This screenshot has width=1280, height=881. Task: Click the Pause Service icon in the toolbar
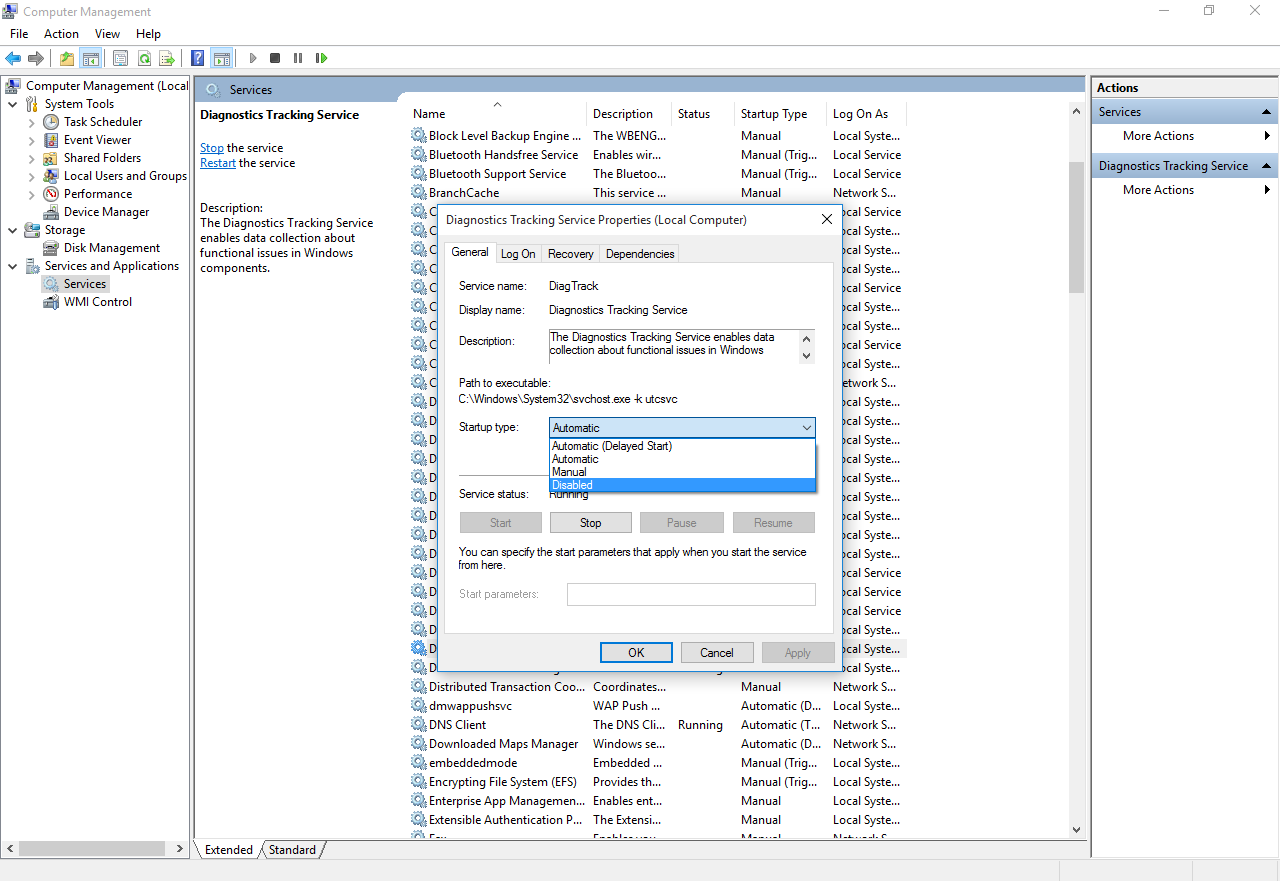point(298,58)
